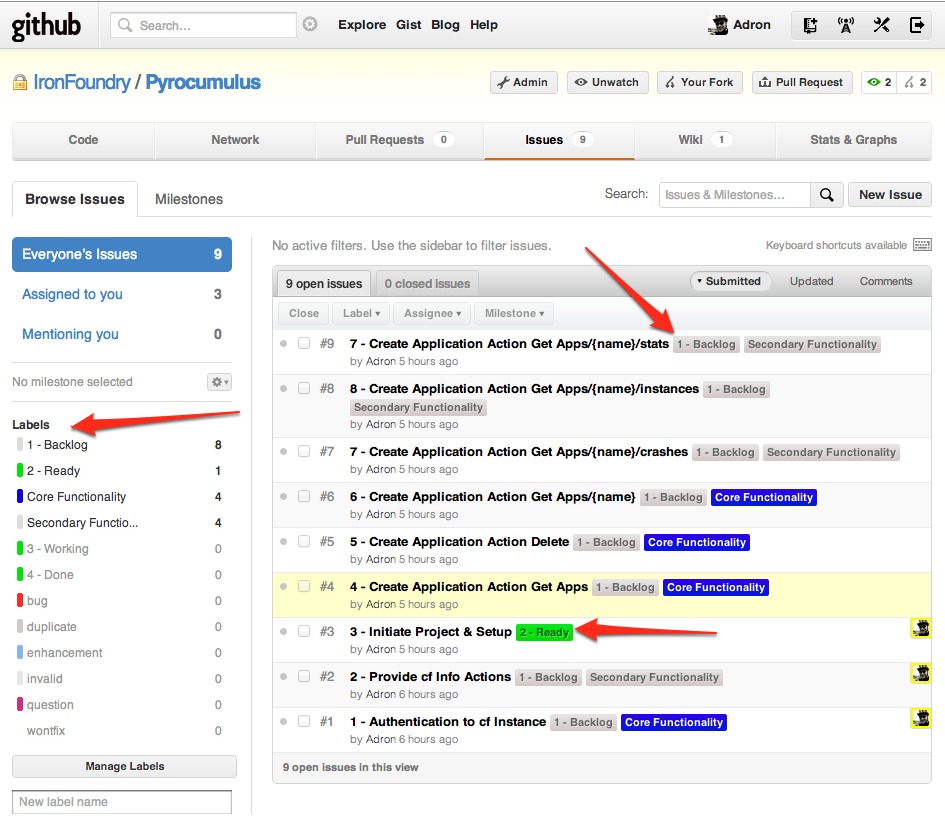
Task: Click the private repository lock icon
Action: 20,82
